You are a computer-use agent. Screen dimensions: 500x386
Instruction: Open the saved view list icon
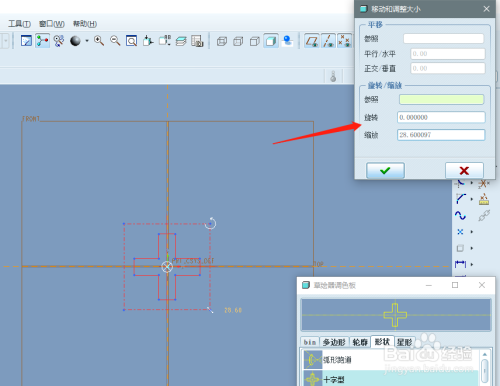click(x=165, y=41)
